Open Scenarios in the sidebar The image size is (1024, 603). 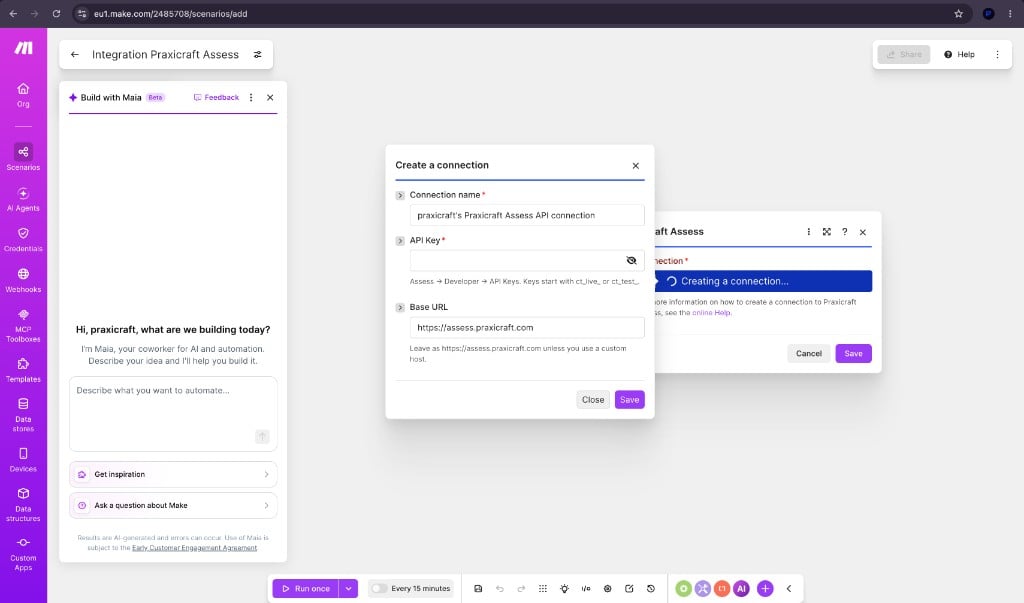click(x=23, y=157)
